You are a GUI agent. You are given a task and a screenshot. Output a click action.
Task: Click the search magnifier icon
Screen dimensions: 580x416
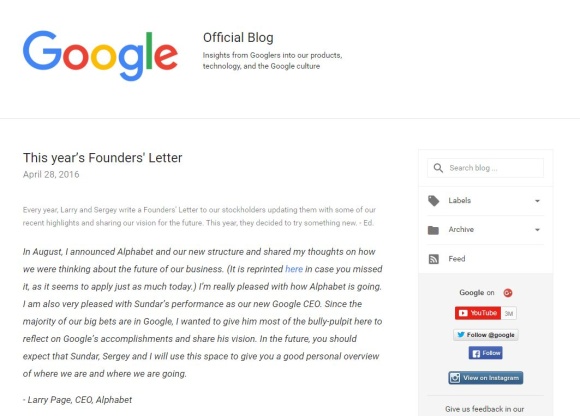[x=438, y=168]
